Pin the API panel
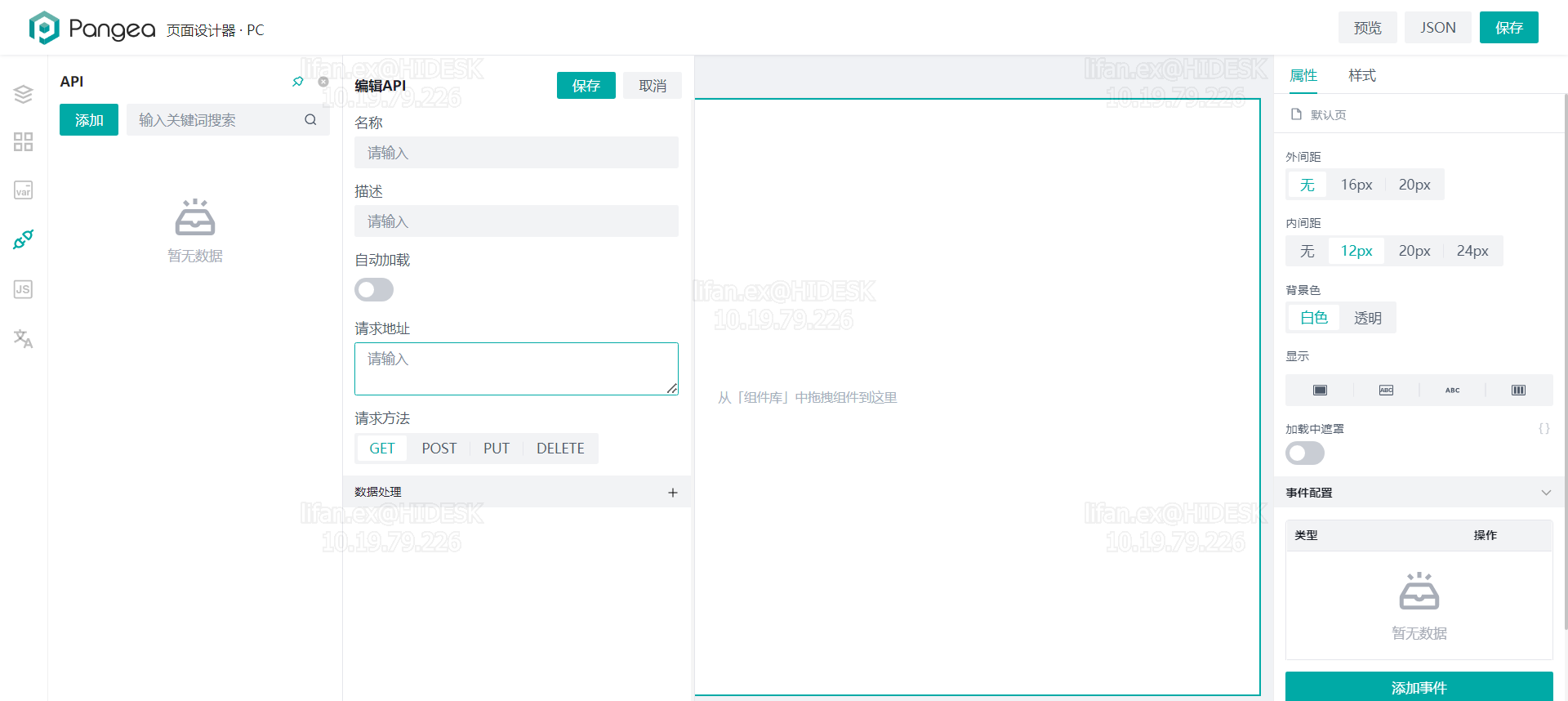The height and width of the screenshot is (701, 1568). [x=298, y=82]
